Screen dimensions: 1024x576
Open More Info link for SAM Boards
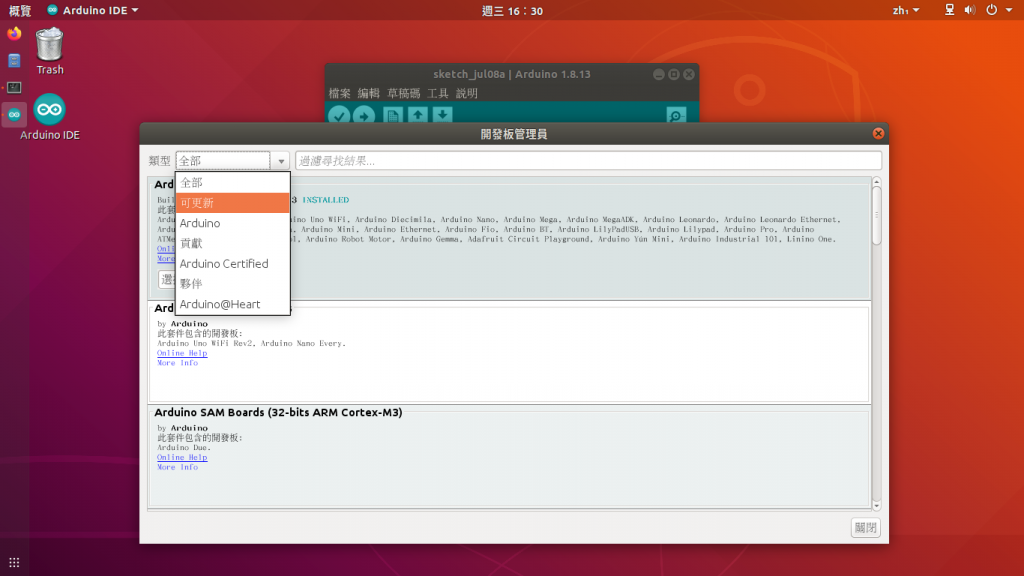[x=178, y=468]
